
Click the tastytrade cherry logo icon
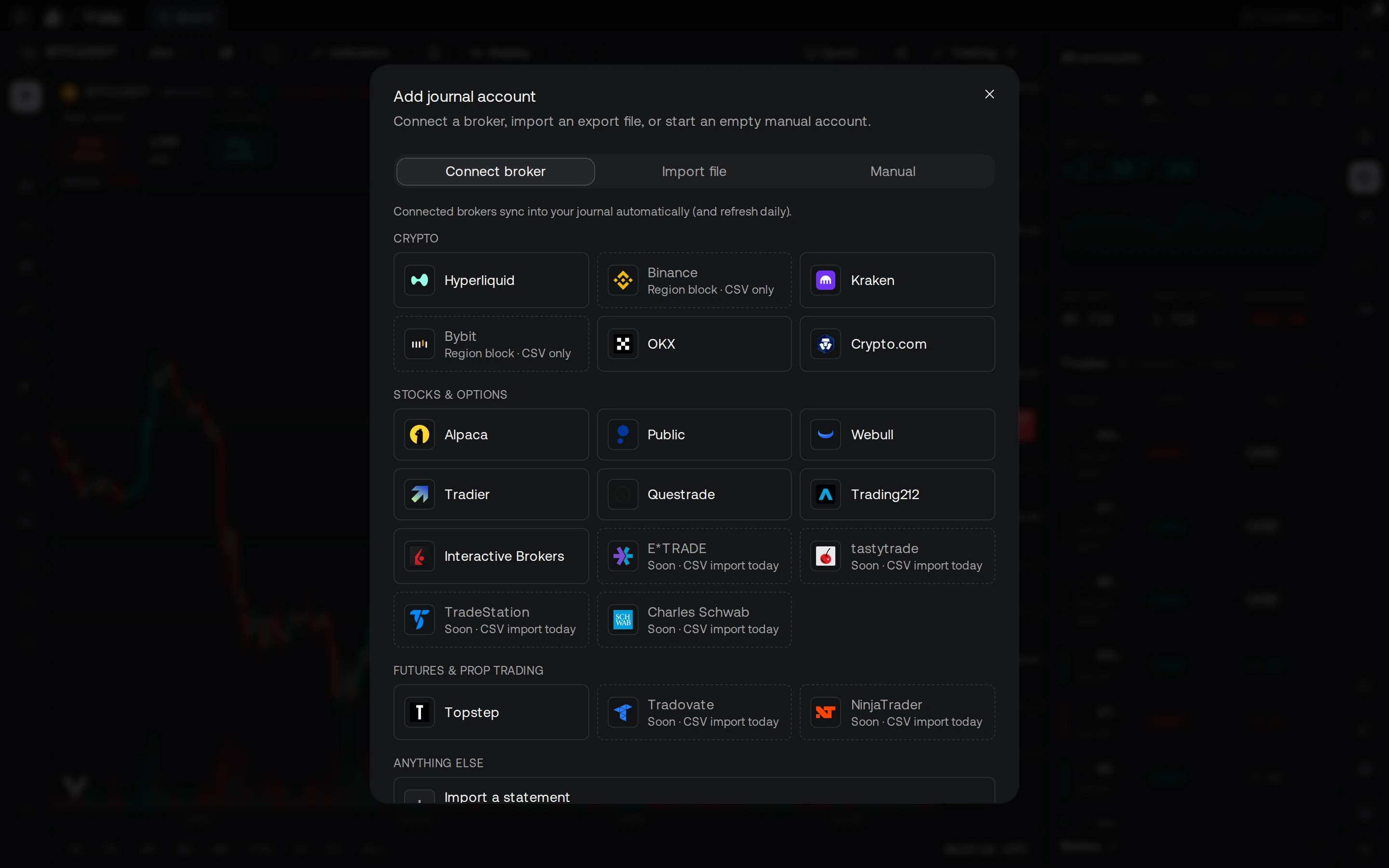(x=825, y=556)
